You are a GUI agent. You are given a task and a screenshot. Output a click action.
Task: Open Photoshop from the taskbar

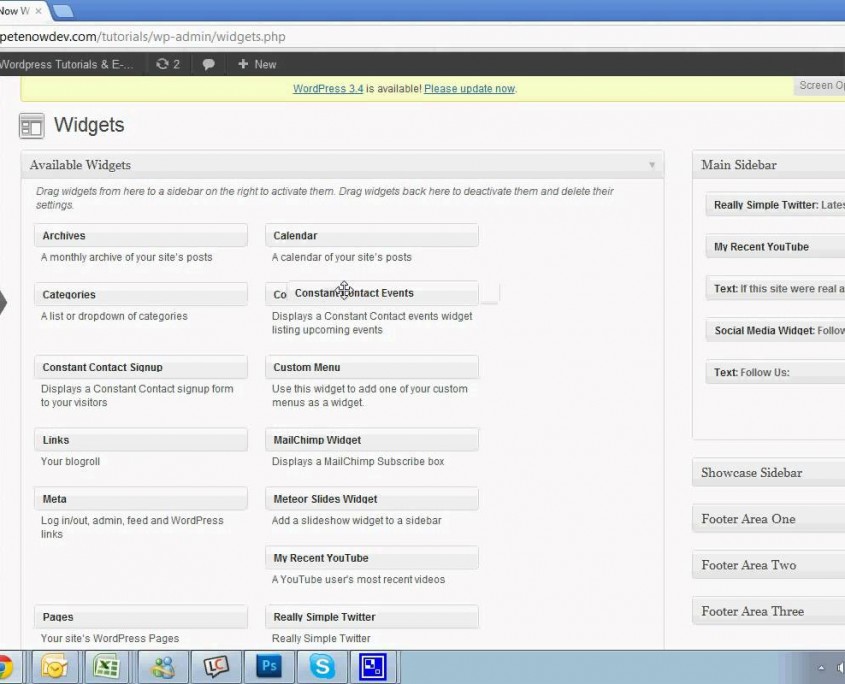click(x=269, y=666)
